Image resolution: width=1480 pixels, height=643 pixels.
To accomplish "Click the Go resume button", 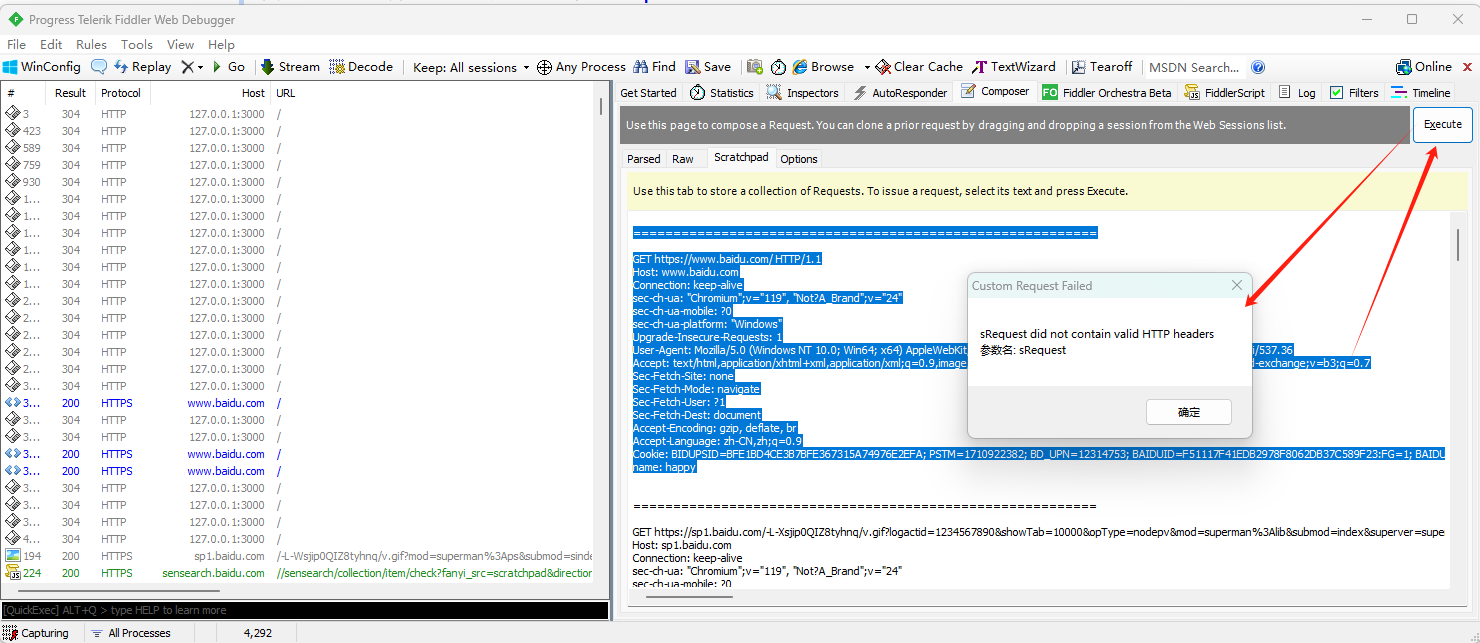I will point(229,67).
